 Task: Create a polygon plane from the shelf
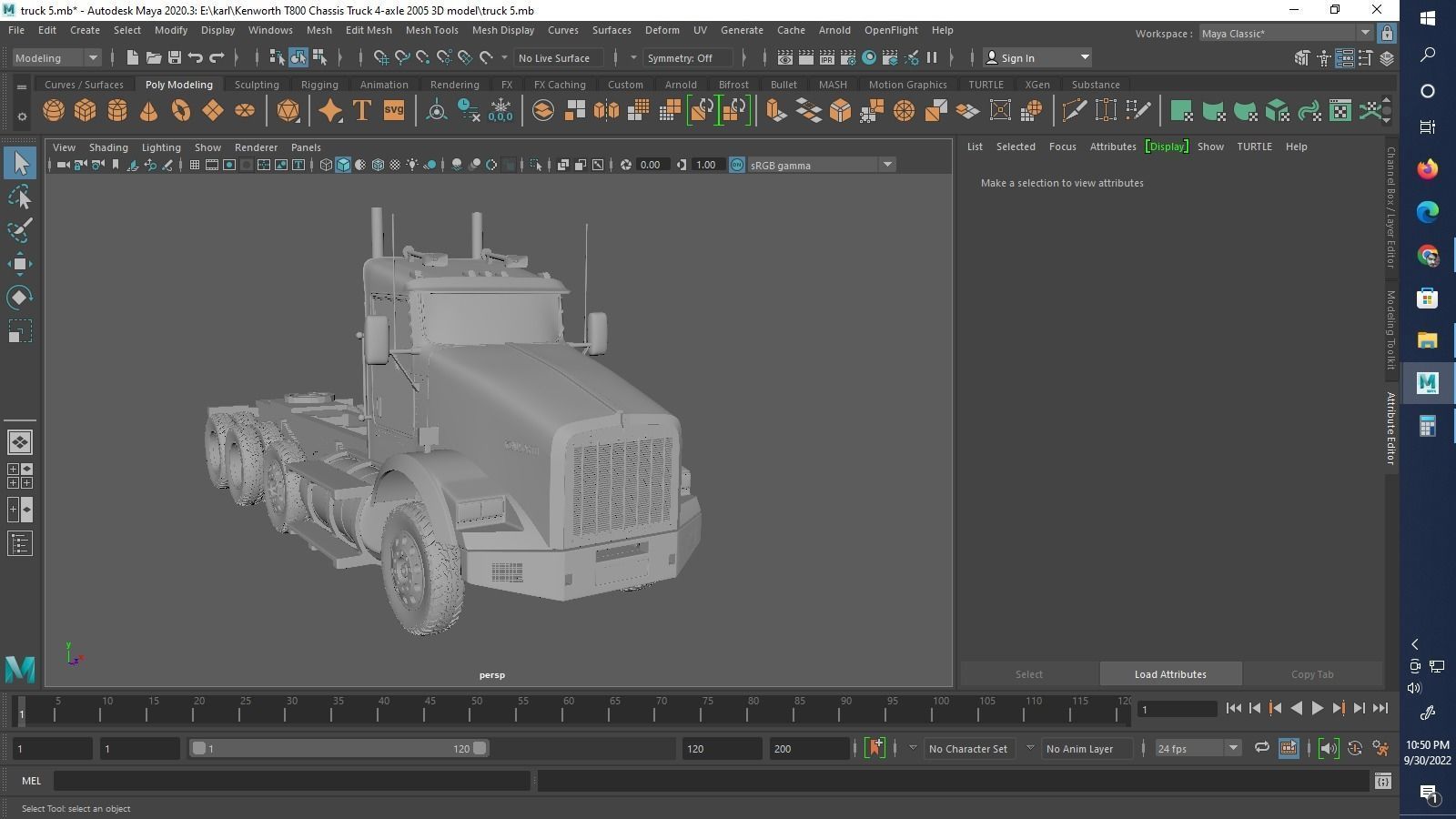tap(212, 111)
